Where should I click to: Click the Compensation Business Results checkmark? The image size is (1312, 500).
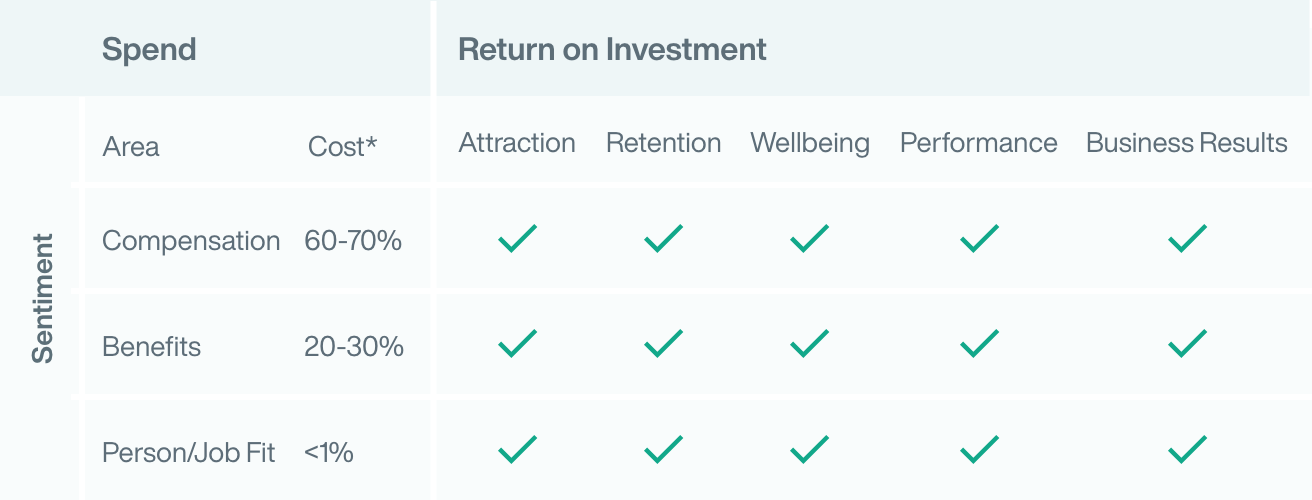pos(1187,239)
